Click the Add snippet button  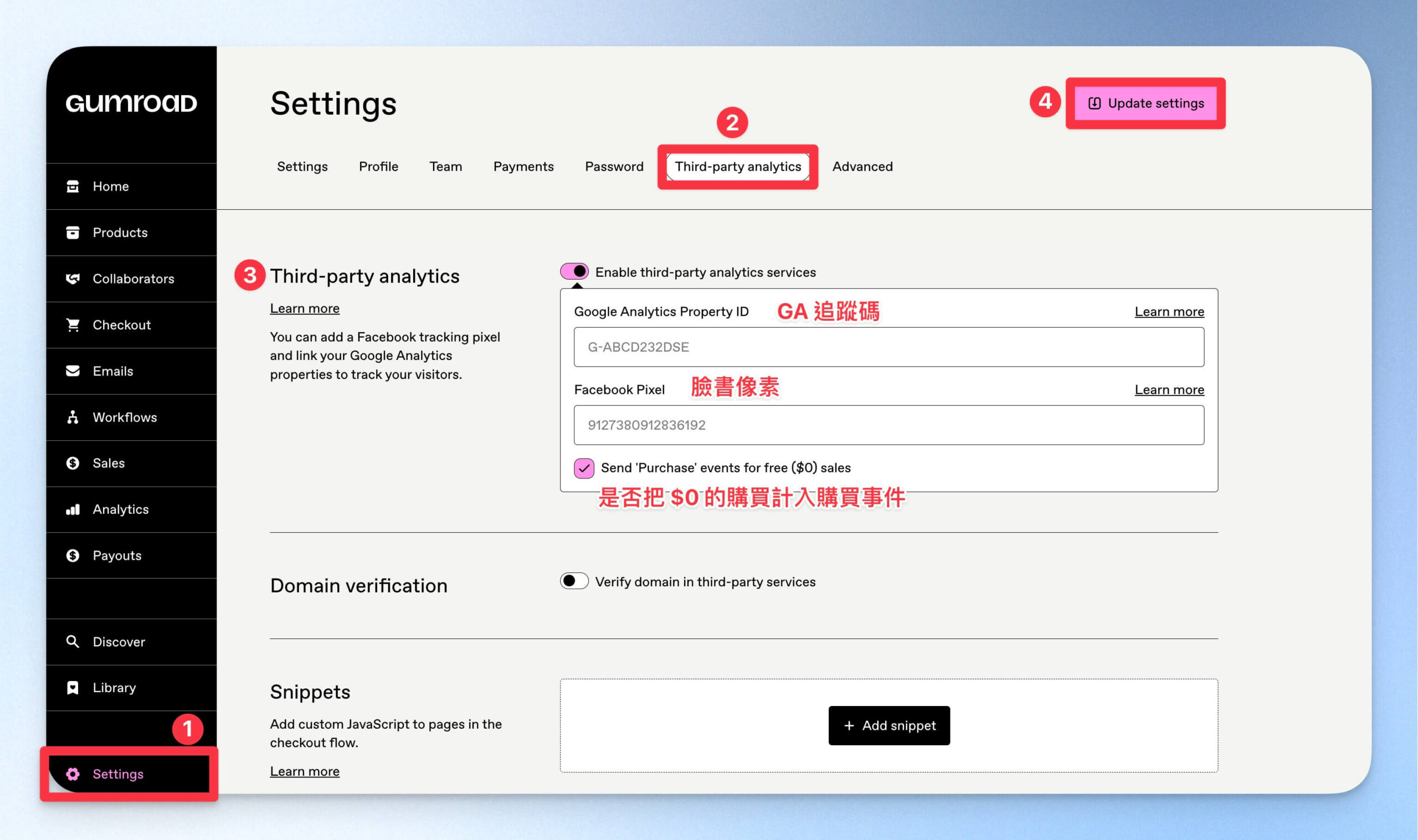[x=888, y=725]
